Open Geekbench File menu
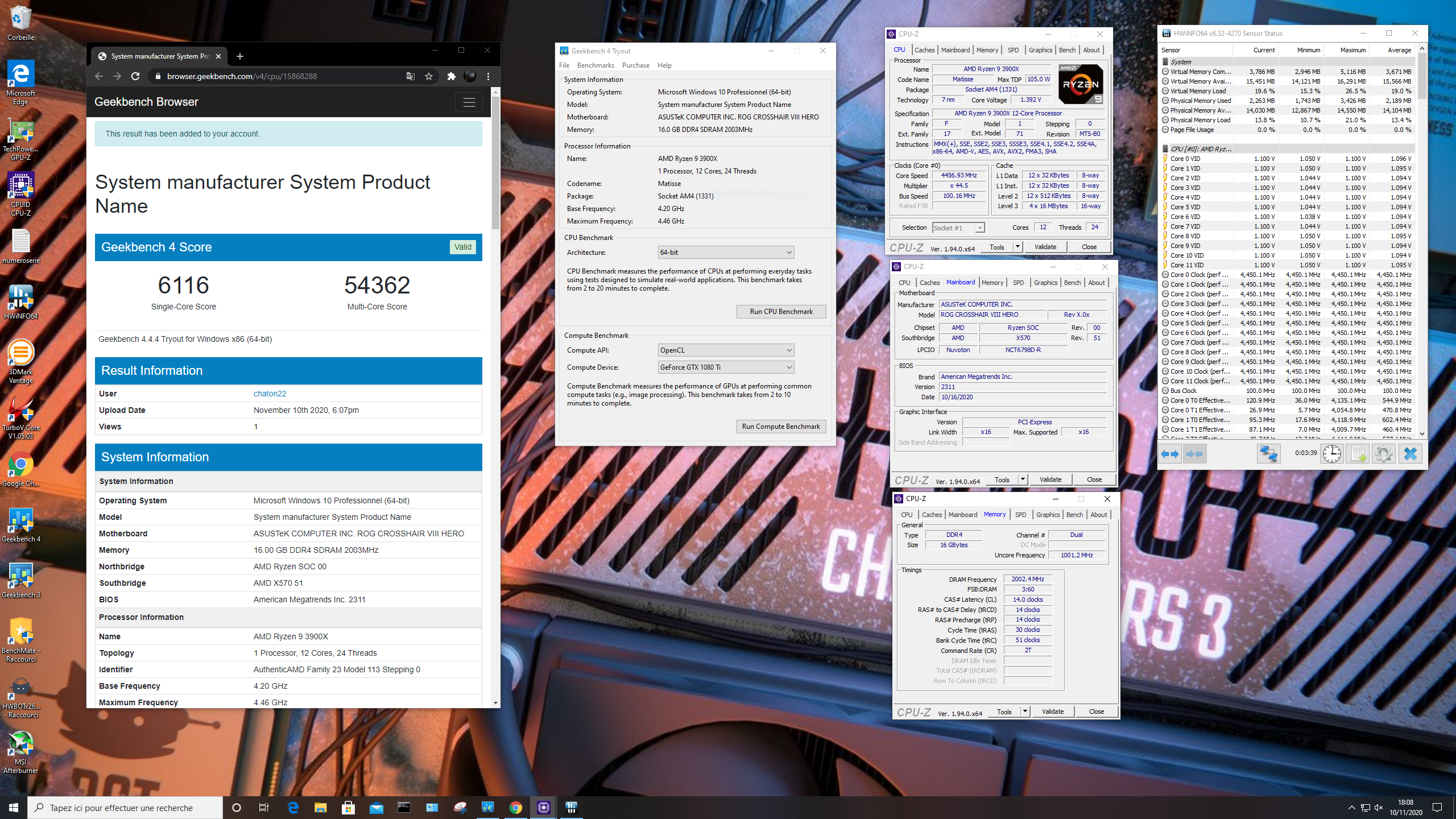The width and height of the screenshot is (1456, 819). click(x=564, y=65)
